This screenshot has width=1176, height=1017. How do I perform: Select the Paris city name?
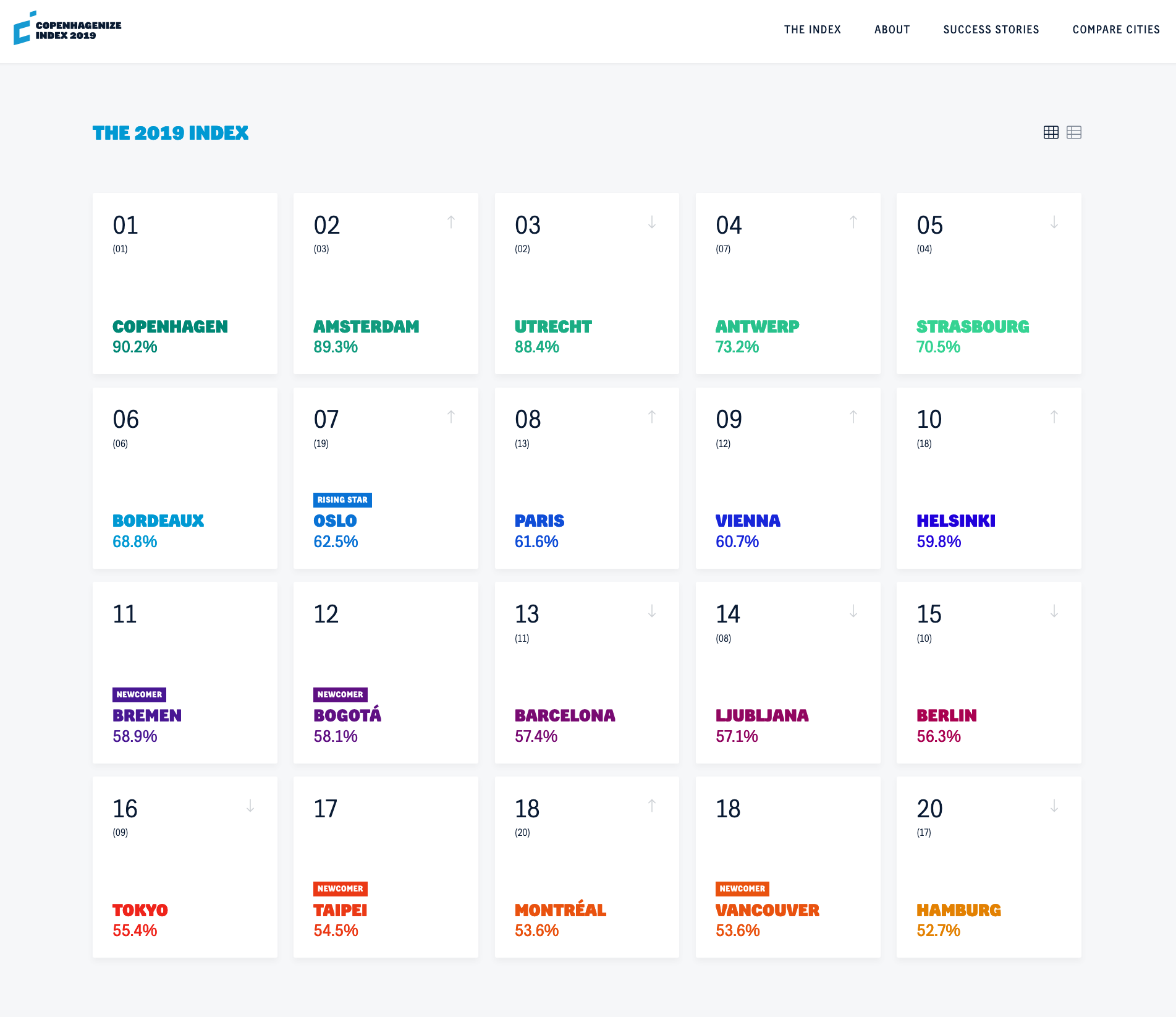(x=539, y=521)
